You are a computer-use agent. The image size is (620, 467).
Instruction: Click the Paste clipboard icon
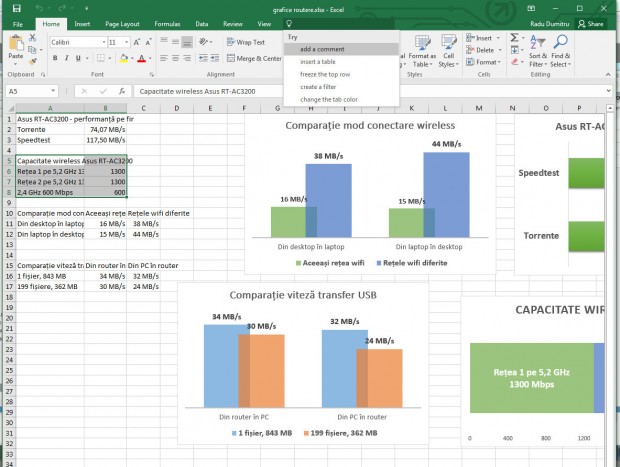click(x=16, y=43)
